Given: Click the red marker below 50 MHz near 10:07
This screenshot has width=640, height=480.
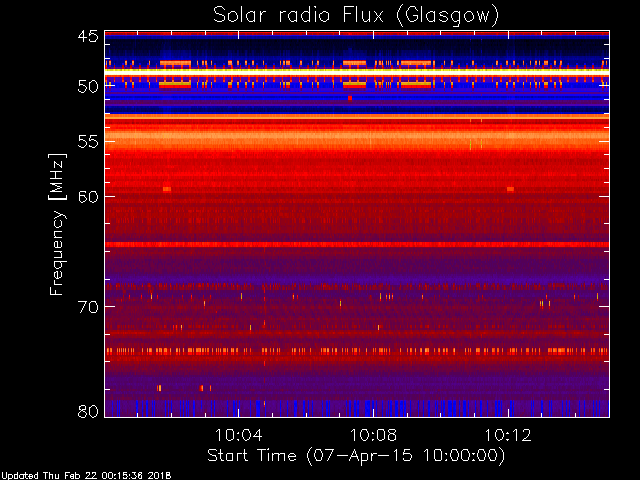Looking at the screenshot, I should pos(350,98).
